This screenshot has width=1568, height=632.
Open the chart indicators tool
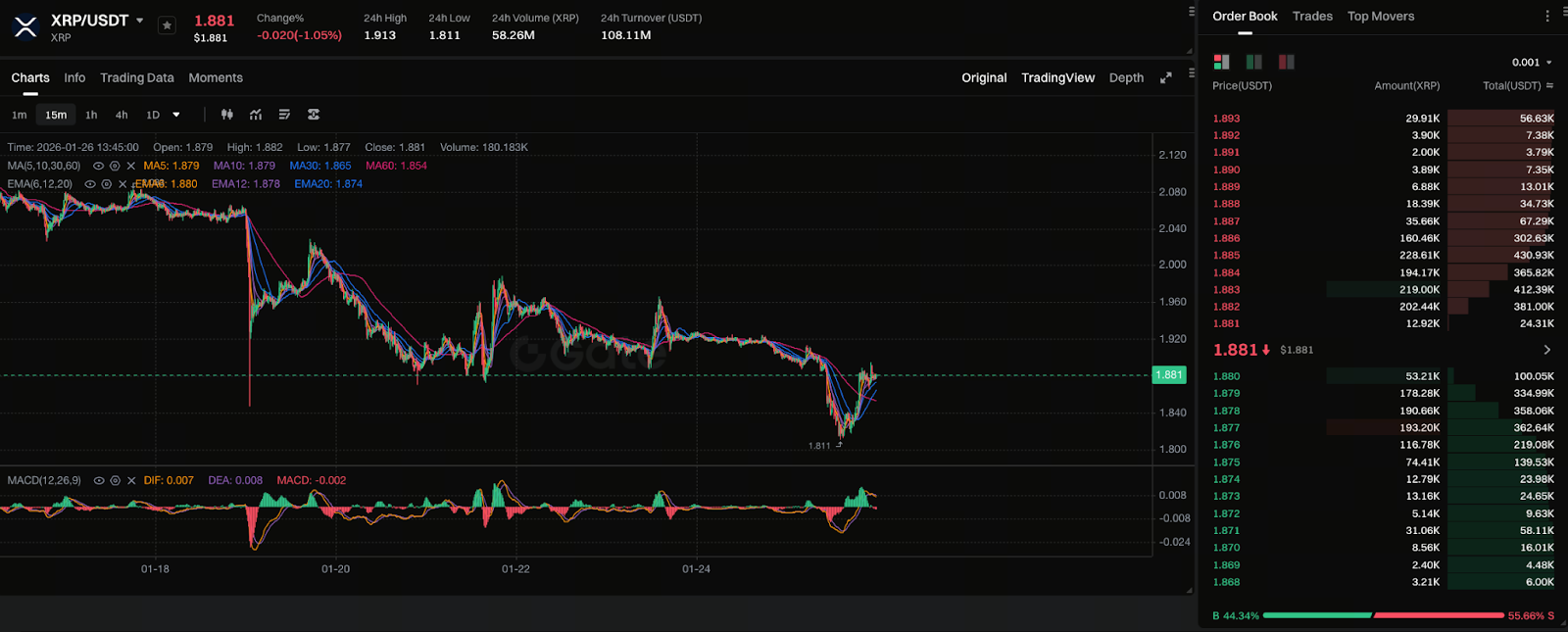(256, 115)
